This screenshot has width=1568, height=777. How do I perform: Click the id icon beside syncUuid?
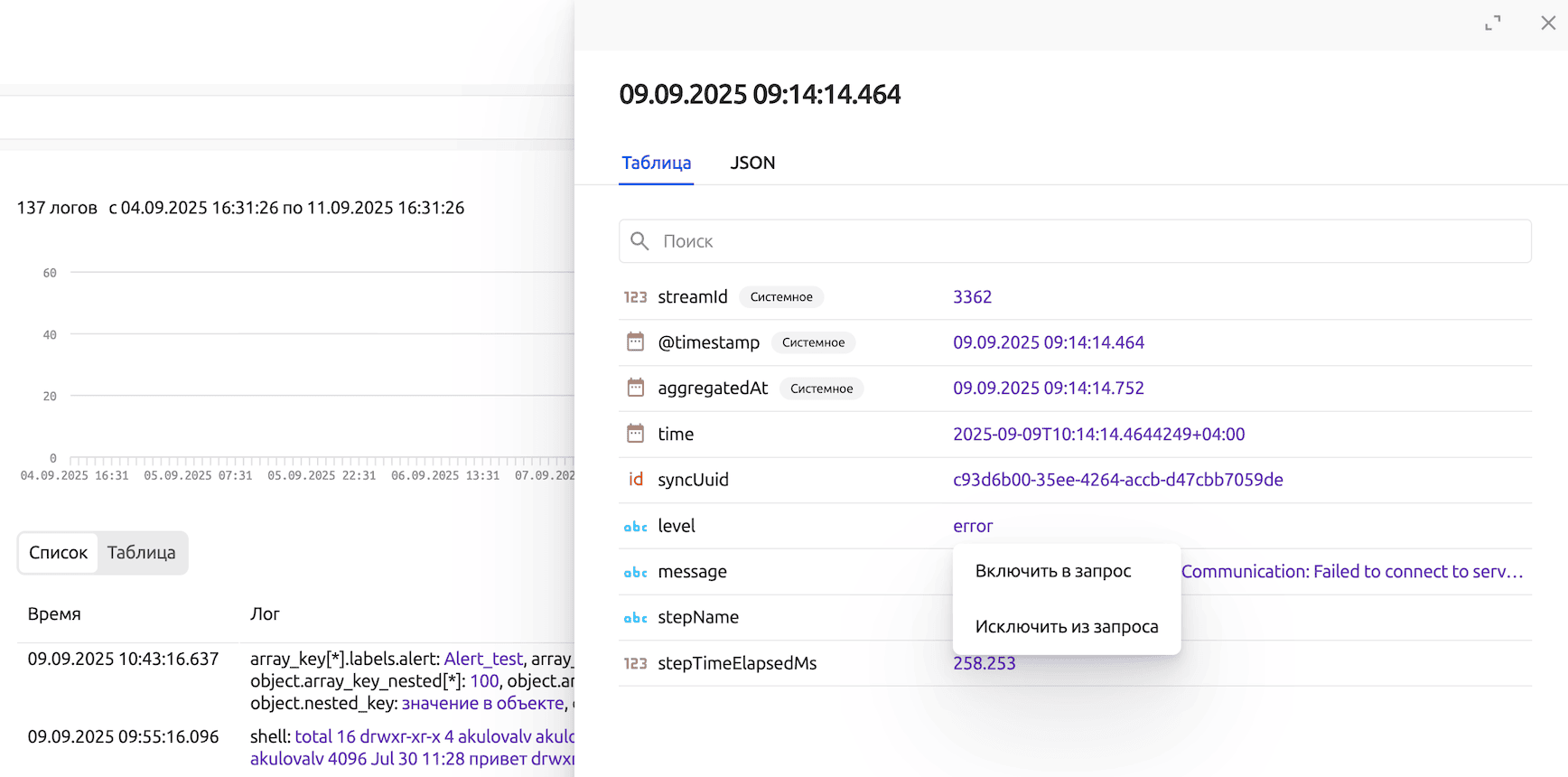635,480
